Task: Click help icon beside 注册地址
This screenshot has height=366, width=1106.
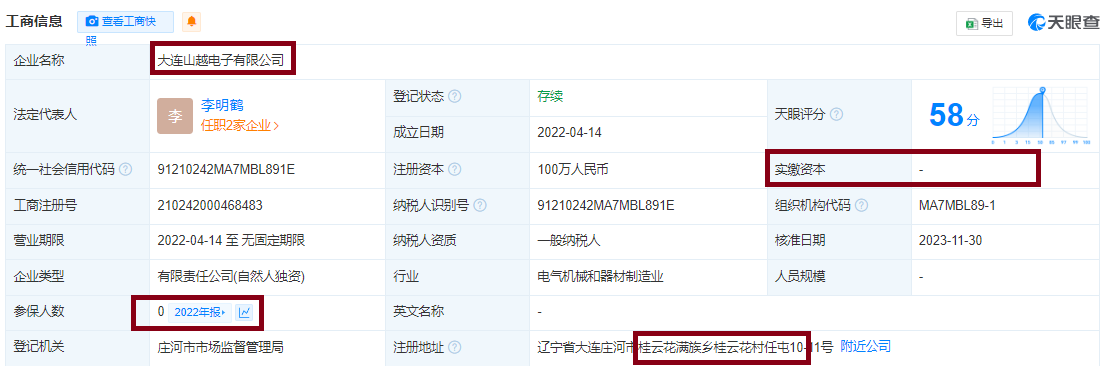Action: (x=455, y=347)
